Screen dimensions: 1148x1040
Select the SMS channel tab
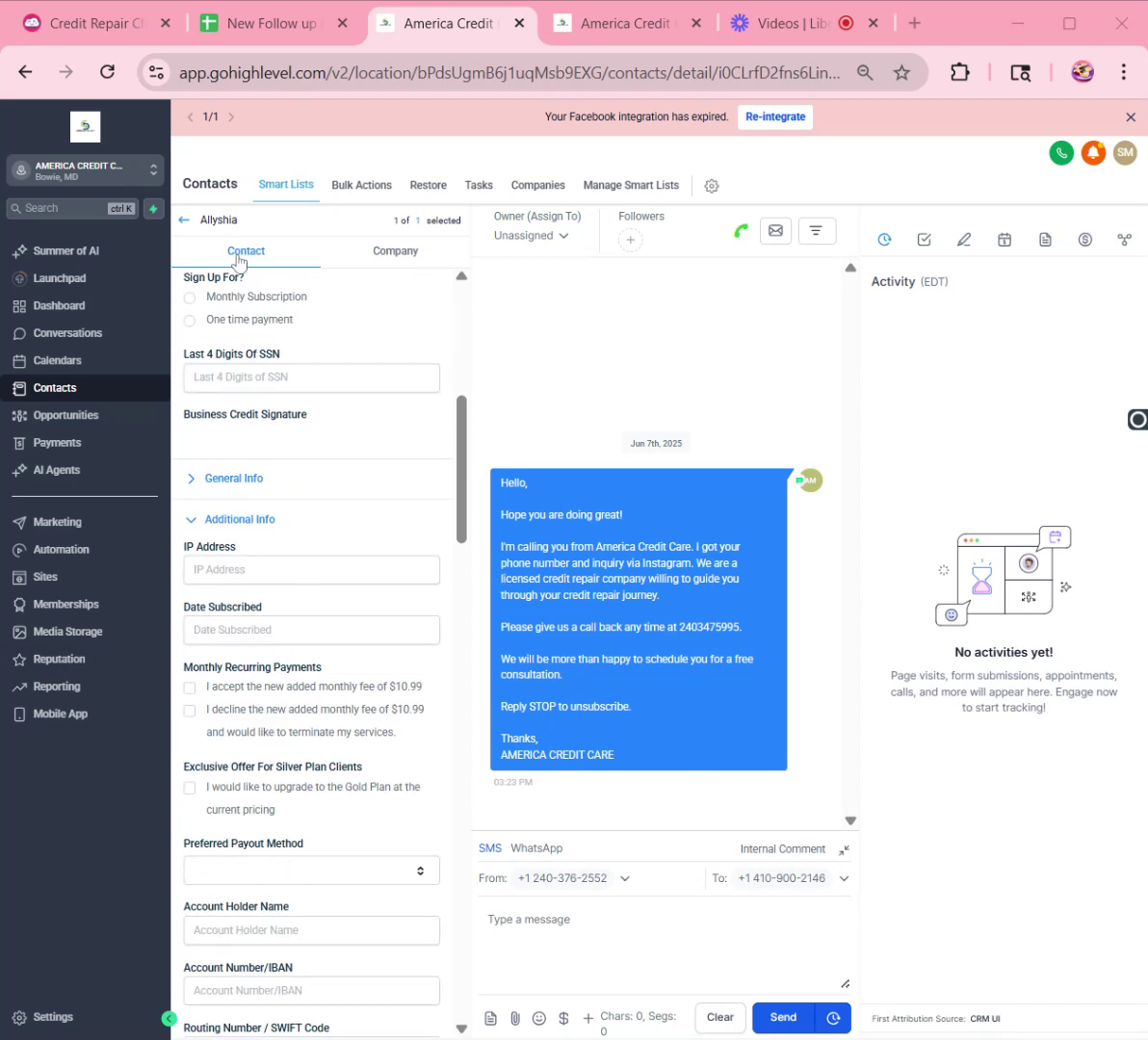(490, 848)
